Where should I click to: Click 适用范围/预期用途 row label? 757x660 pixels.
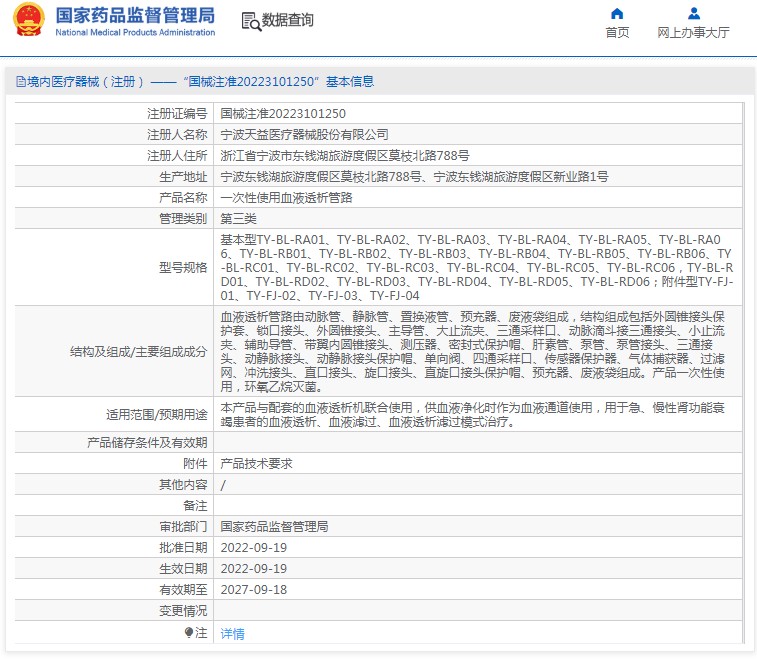(156, 415)
